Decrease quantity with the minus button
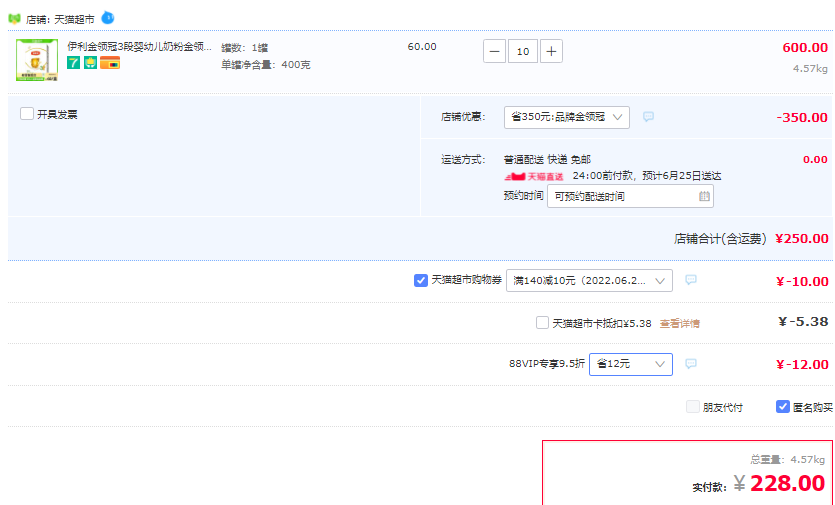 click(494, 51)
